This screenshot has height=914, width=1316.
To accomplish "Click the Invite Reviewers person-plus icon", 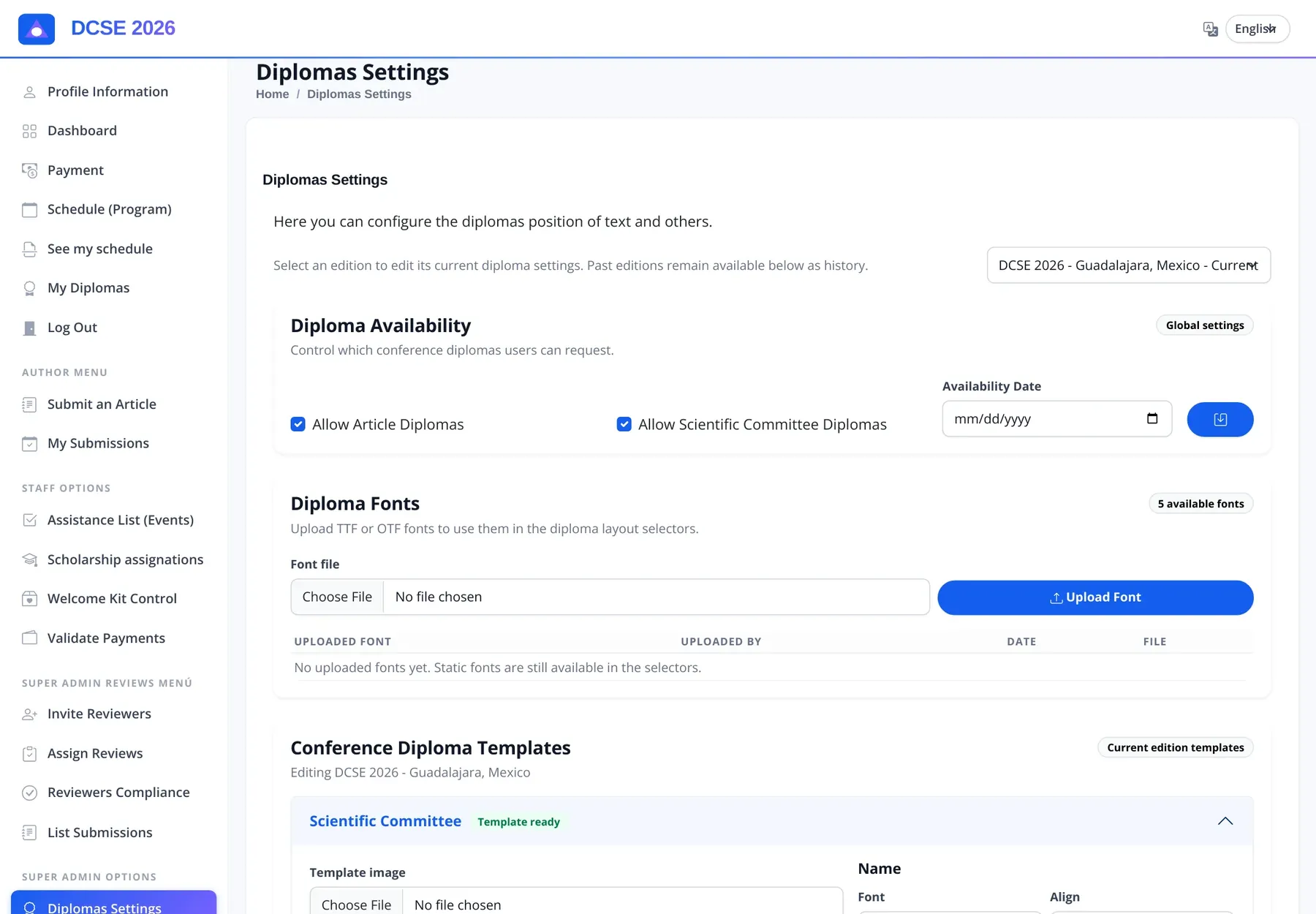I will (29, 714).
